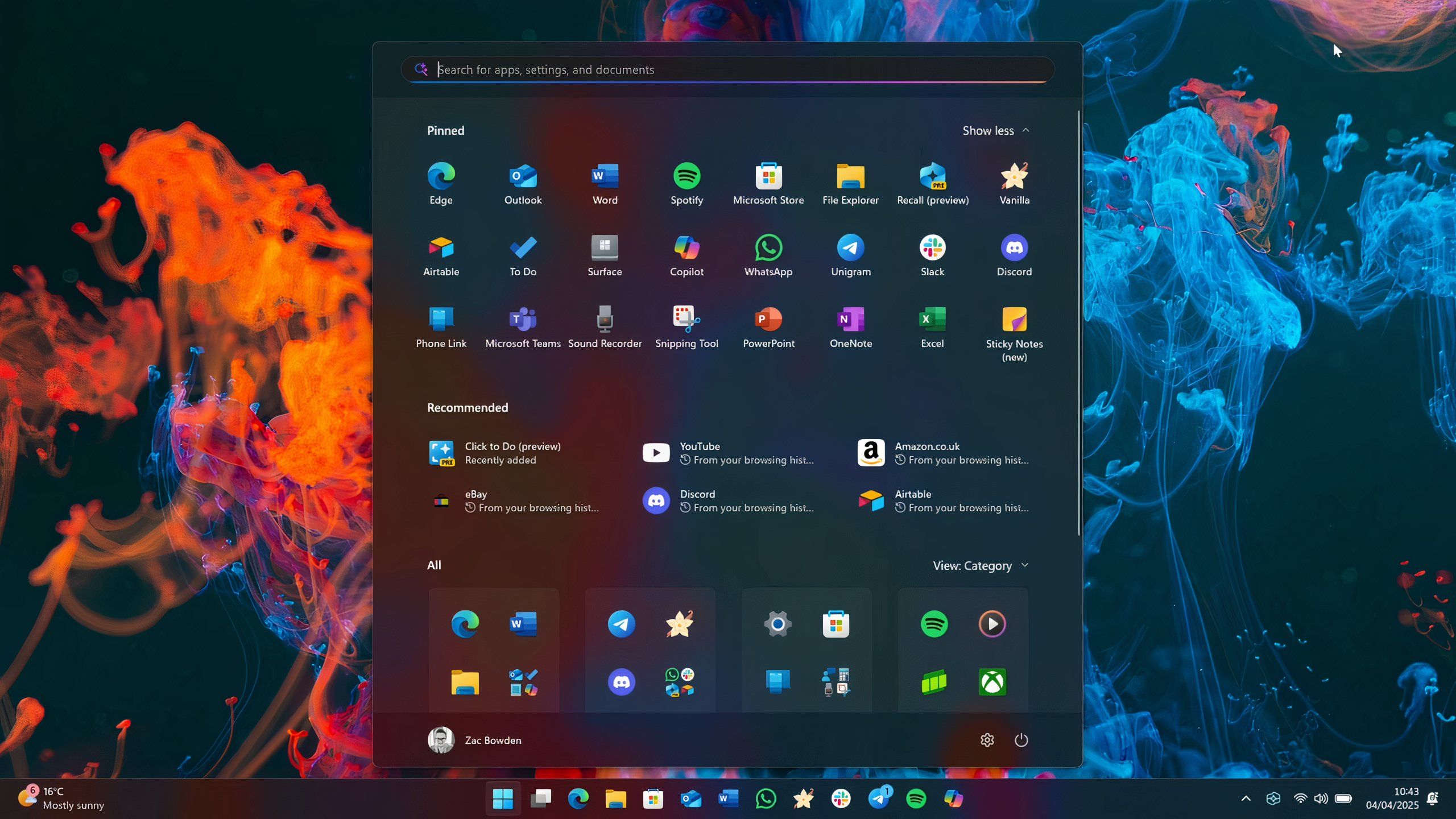1456x819 pixels.
Task: Open Edge in All category group
Action: [x=465, y=624]
